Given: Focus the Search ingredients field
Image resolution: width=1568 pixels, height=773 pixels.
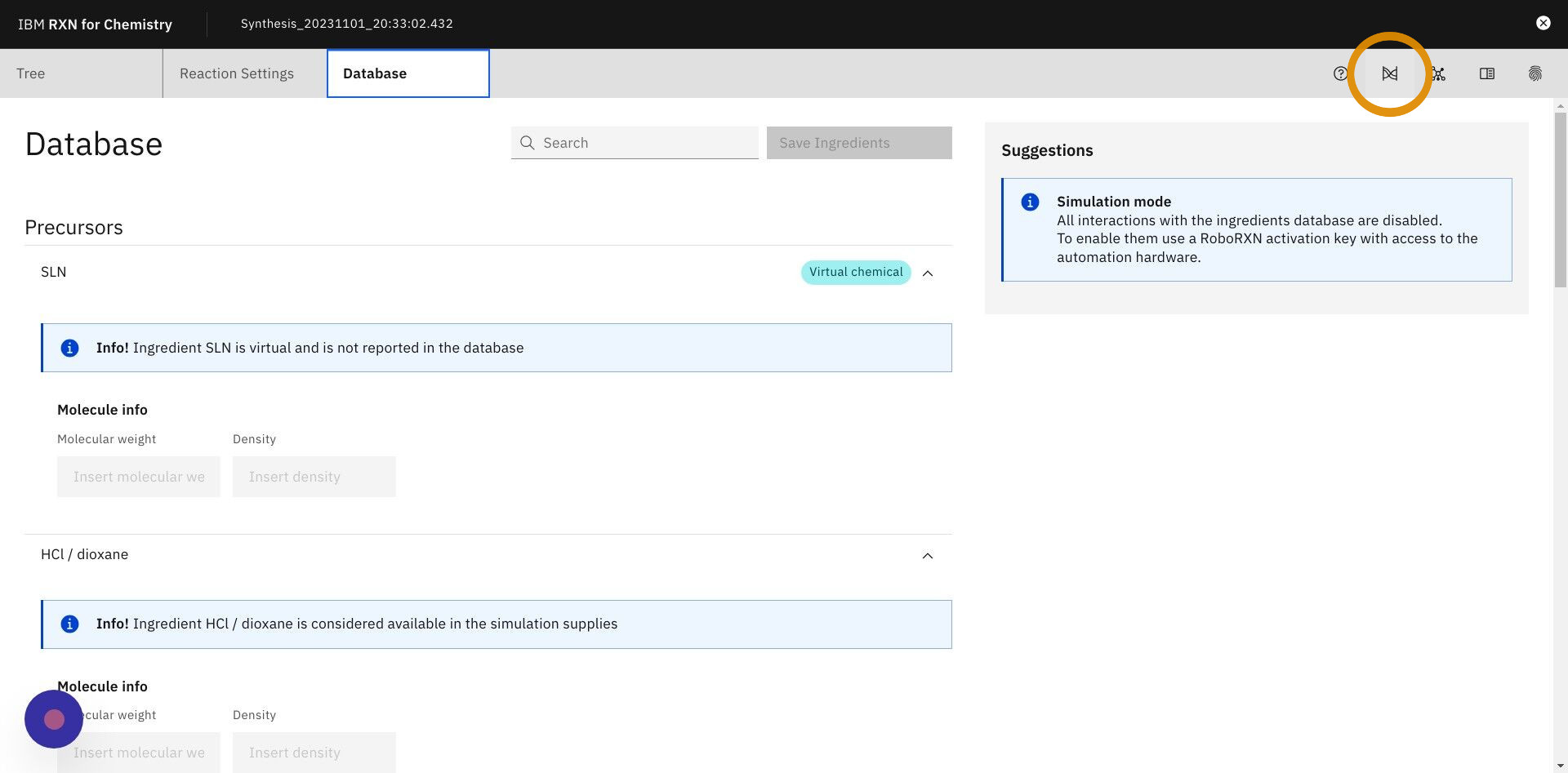Looking at the screenshot, I should click(635, 143).
